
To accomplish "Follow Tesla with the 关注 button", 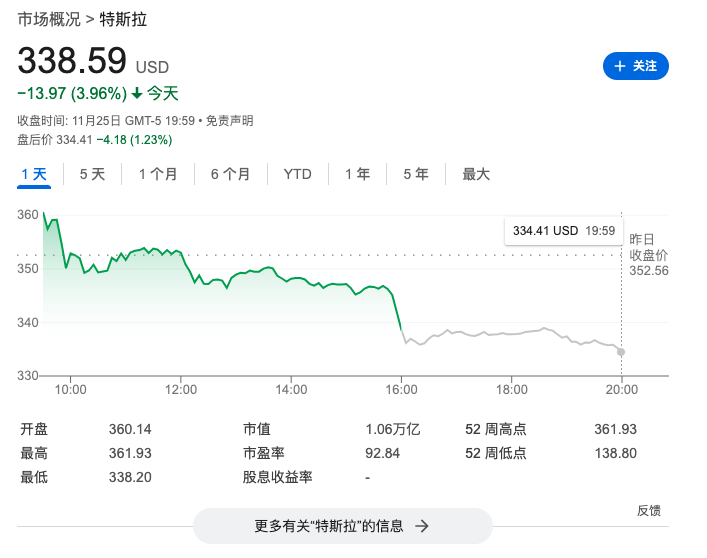I will [x=636, y=66].
